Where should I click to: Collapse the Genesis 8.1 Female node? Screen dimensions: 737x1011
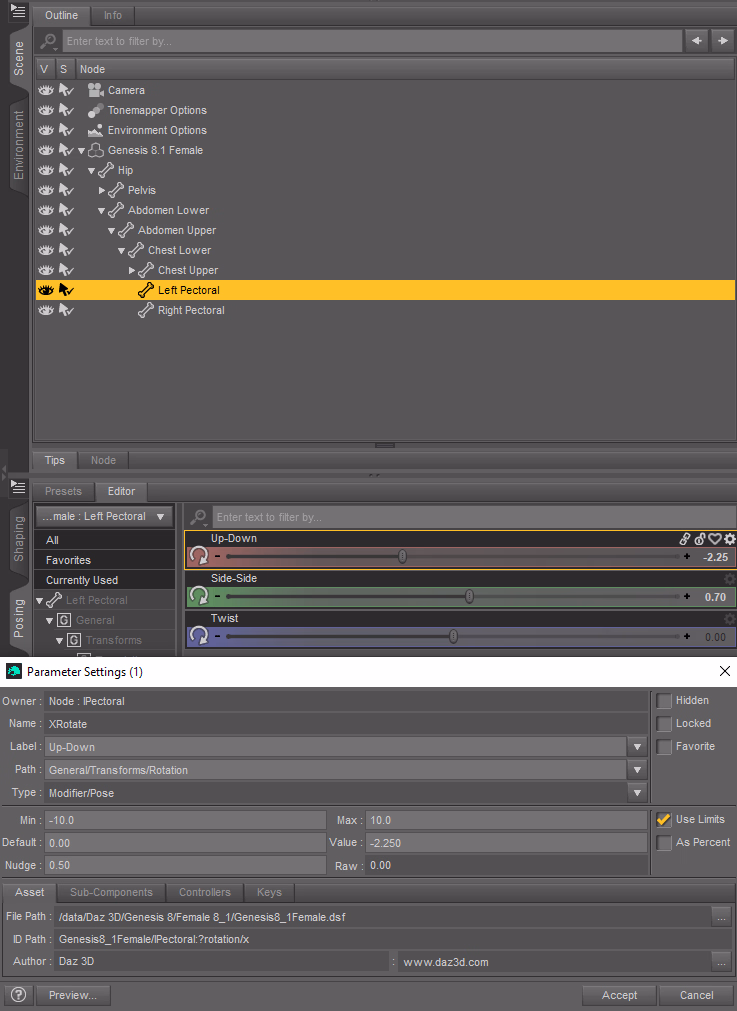click(x=82, y=150)
